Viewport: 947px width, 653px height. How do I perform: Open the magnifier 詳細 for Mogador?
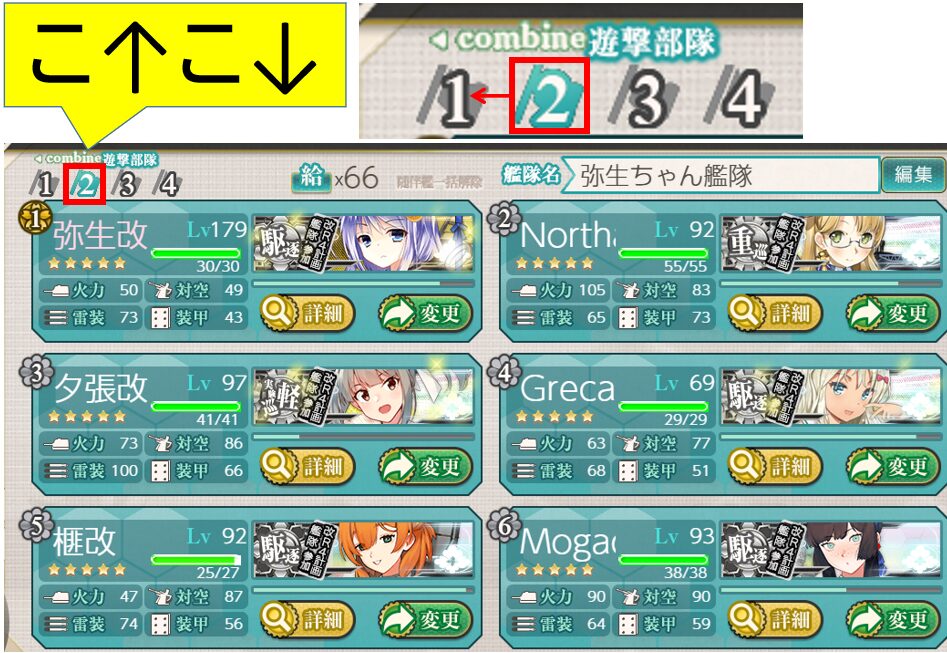[775, 619]
